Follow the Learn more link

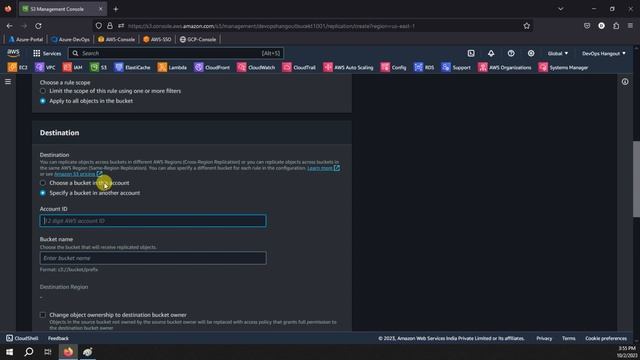coord(323,168)
